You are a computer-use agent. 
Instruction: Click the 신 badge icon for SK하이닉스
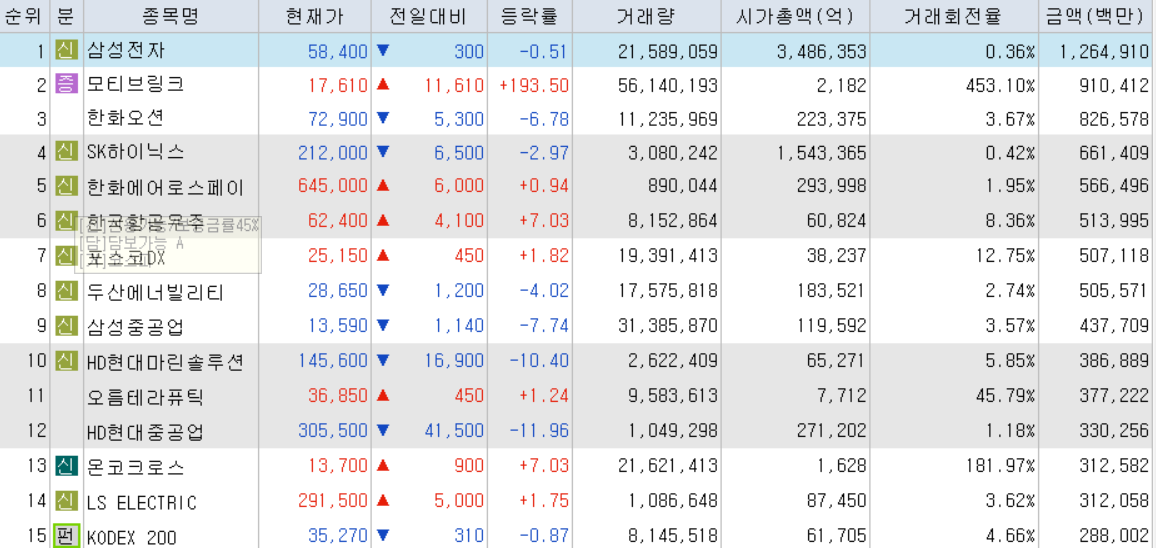click(x=66, y=153)
